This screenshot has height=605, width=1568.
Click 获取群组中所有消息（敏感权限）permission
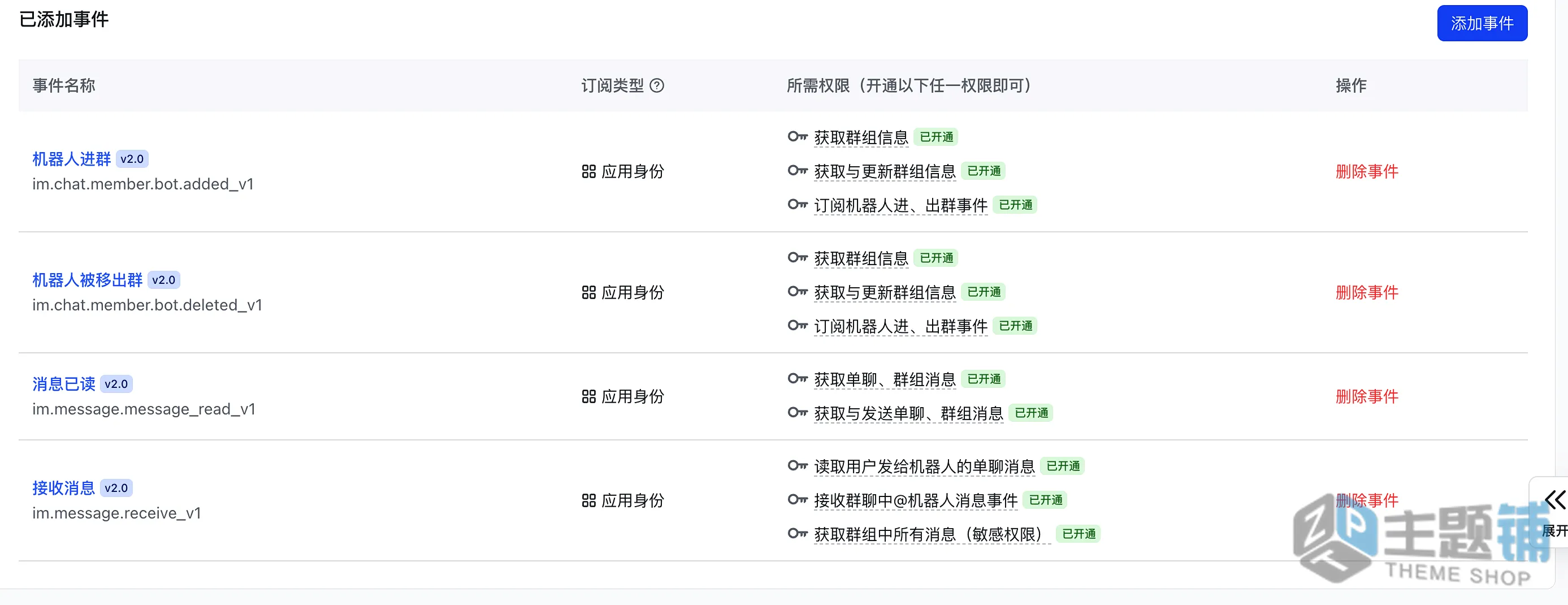tap(932, 535)
